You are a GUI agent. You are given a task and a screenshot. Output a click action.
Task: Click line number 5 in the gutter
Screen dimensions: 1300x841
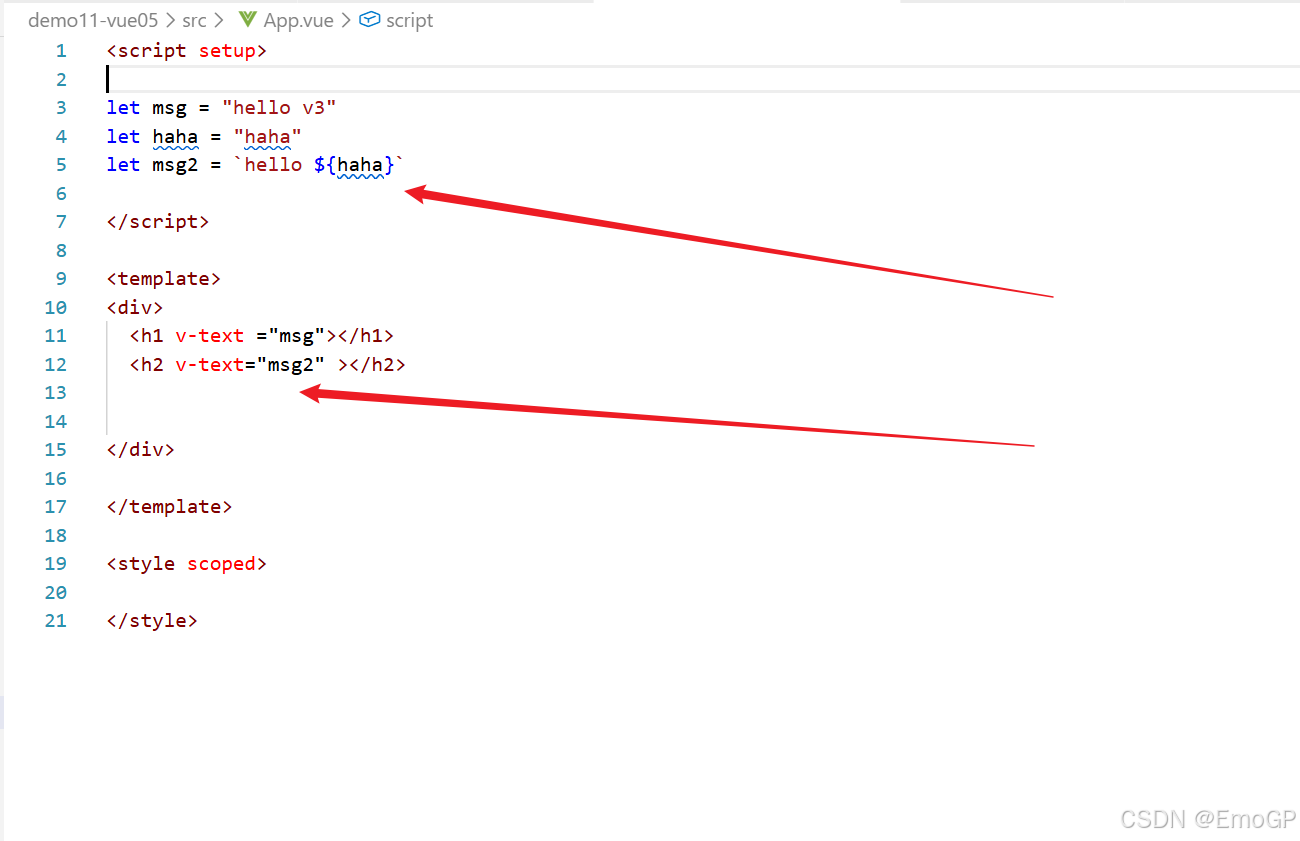[62, 165]
